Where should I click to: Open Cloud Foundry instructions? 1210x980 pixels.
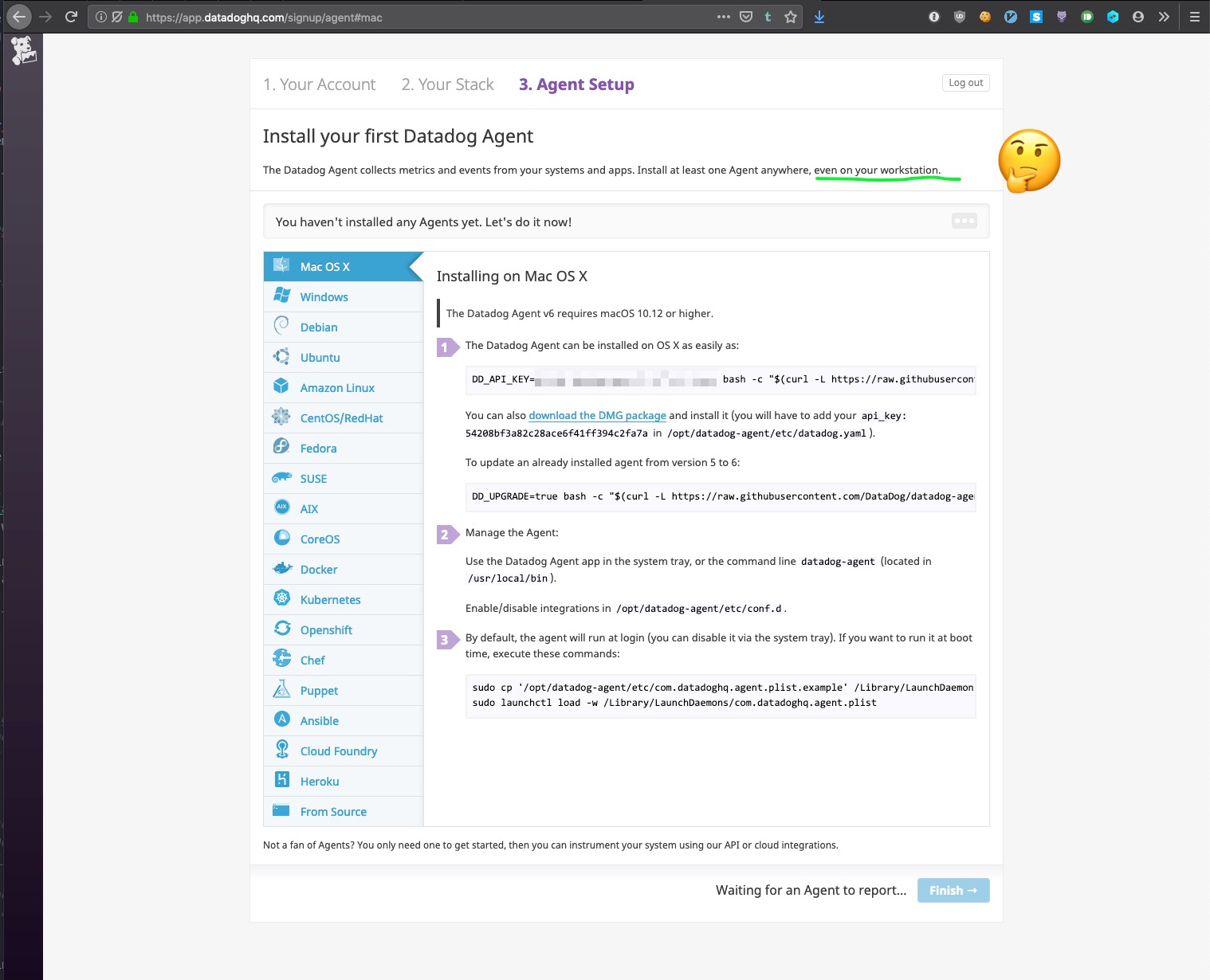click(x=343, y=751)
